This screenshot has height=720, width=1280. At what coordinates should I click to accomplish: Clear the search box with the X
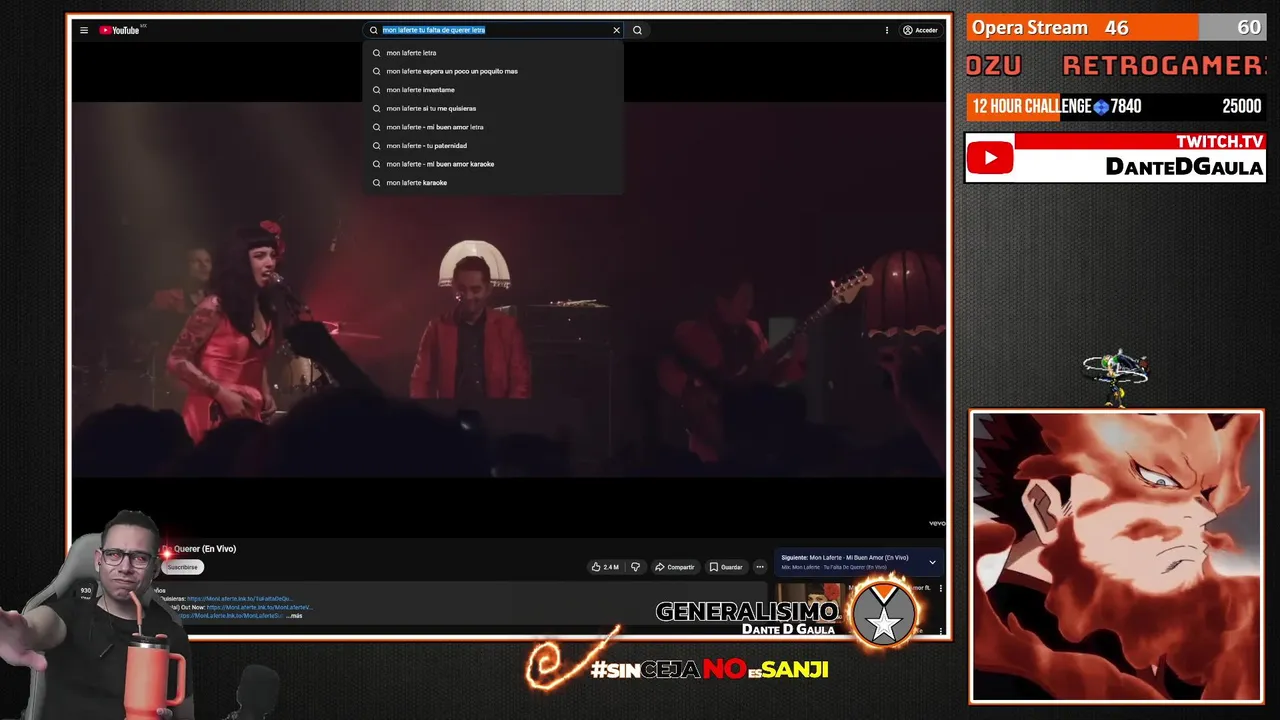pos(616,30)
